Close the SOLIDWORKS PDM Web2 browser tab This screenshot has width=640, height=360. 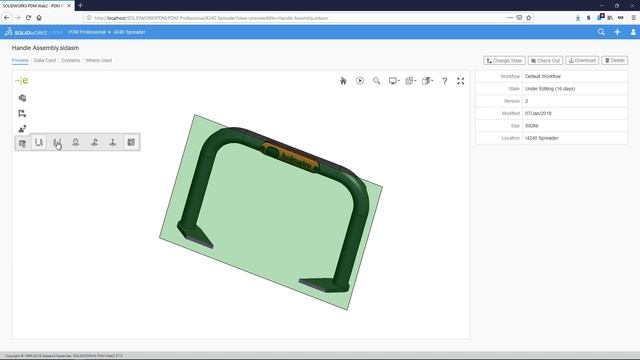point(69,6)
